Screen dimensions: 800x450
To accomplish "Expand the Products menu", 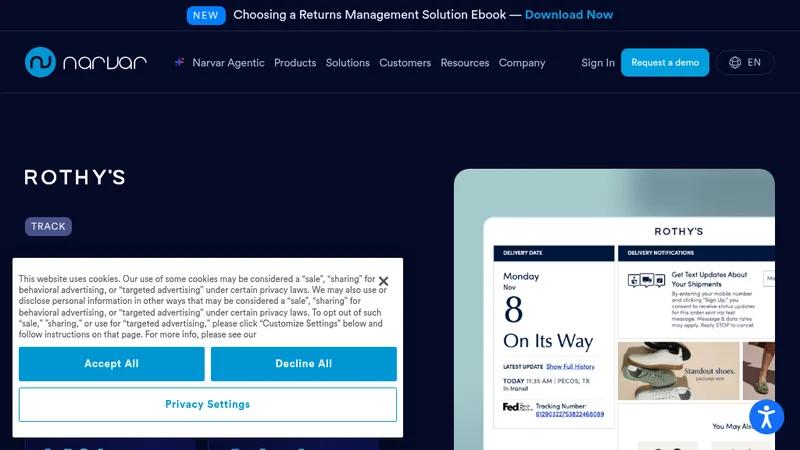I will pyautogui.click(x=295, y=63).
